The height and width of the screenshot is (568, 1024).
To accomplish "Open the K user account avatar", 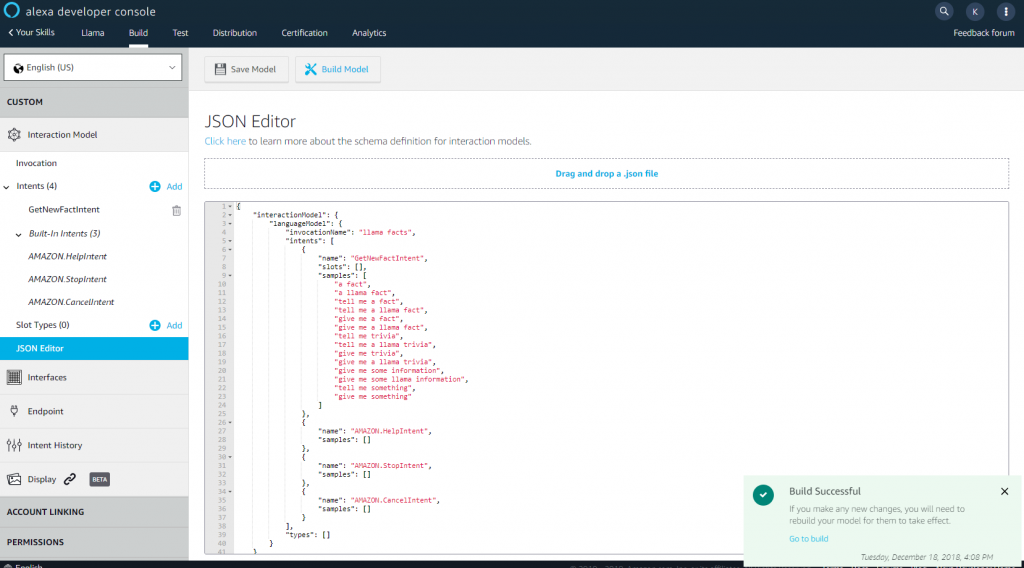I will tap(974, 11).
